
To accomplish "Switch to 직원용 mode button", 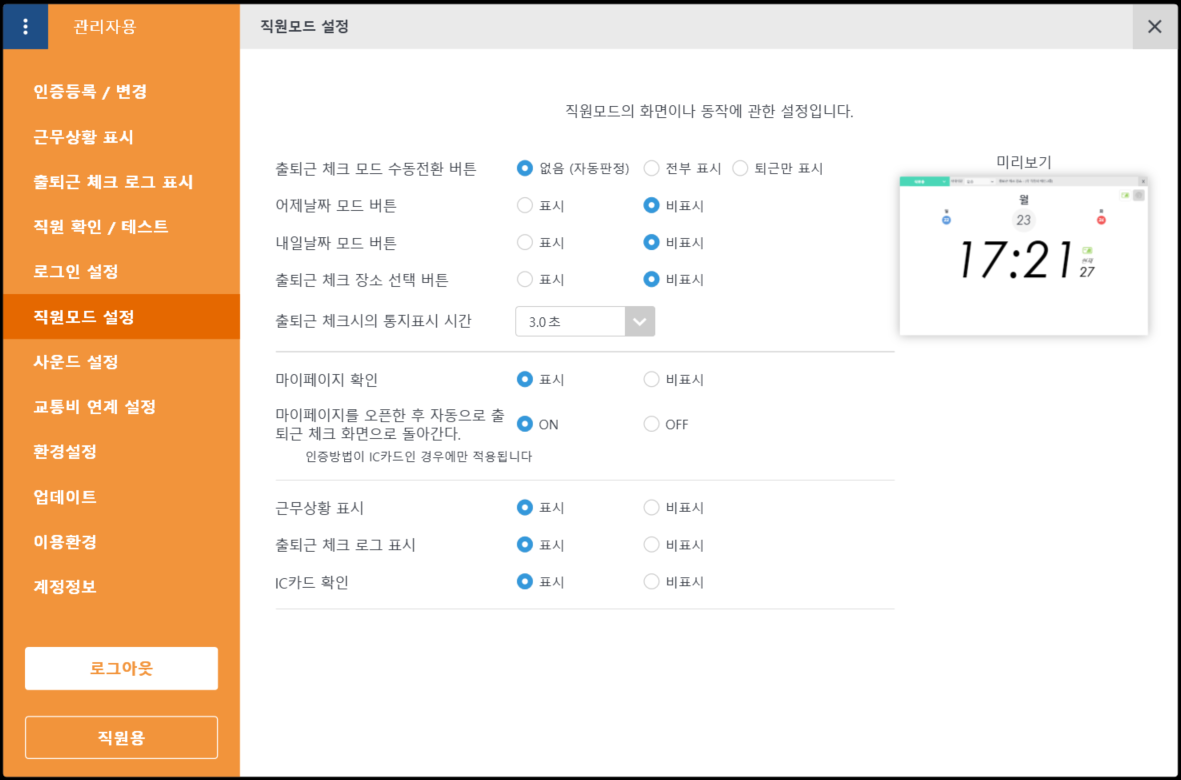I will tap(121, 738).
